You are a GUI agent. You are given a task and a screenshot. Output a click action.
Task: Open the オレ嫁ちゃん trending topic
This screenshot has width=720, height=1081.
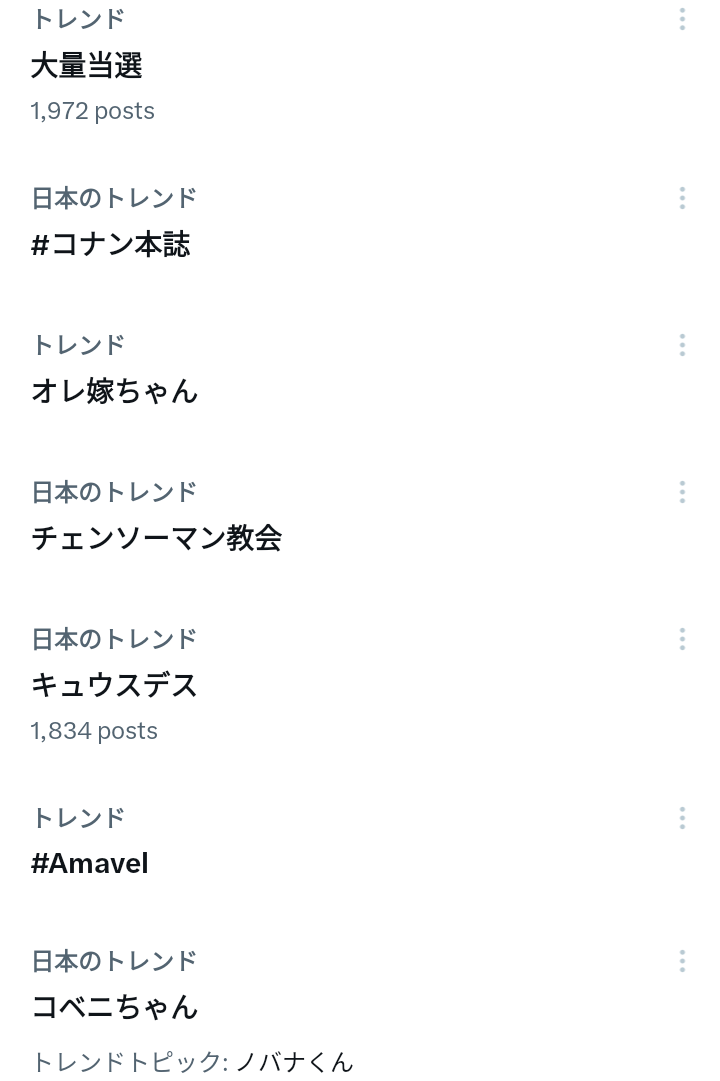(115, 391)
